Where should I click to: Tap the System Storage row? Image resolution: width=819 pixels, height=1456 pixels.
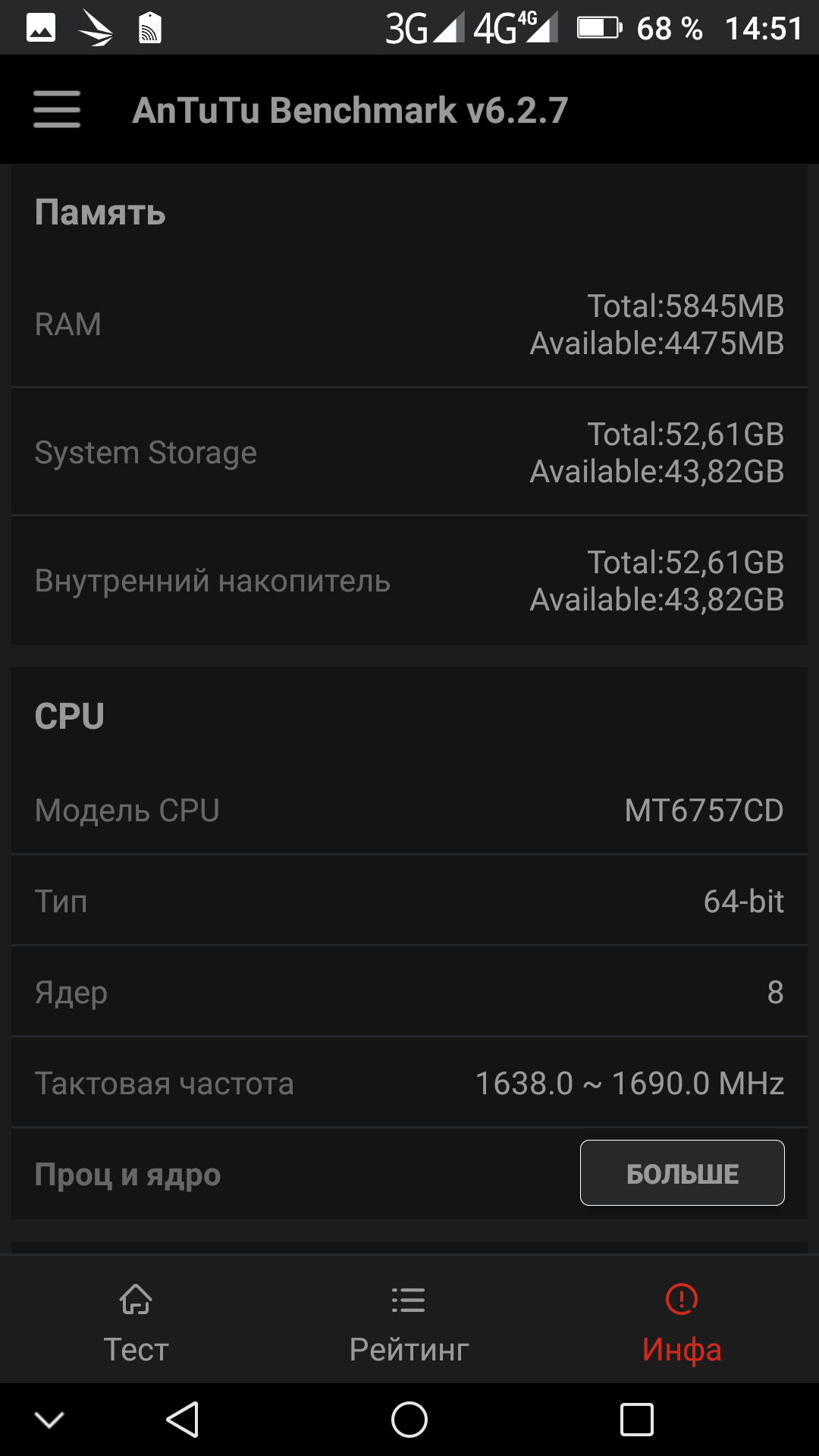tap(409, 453)
